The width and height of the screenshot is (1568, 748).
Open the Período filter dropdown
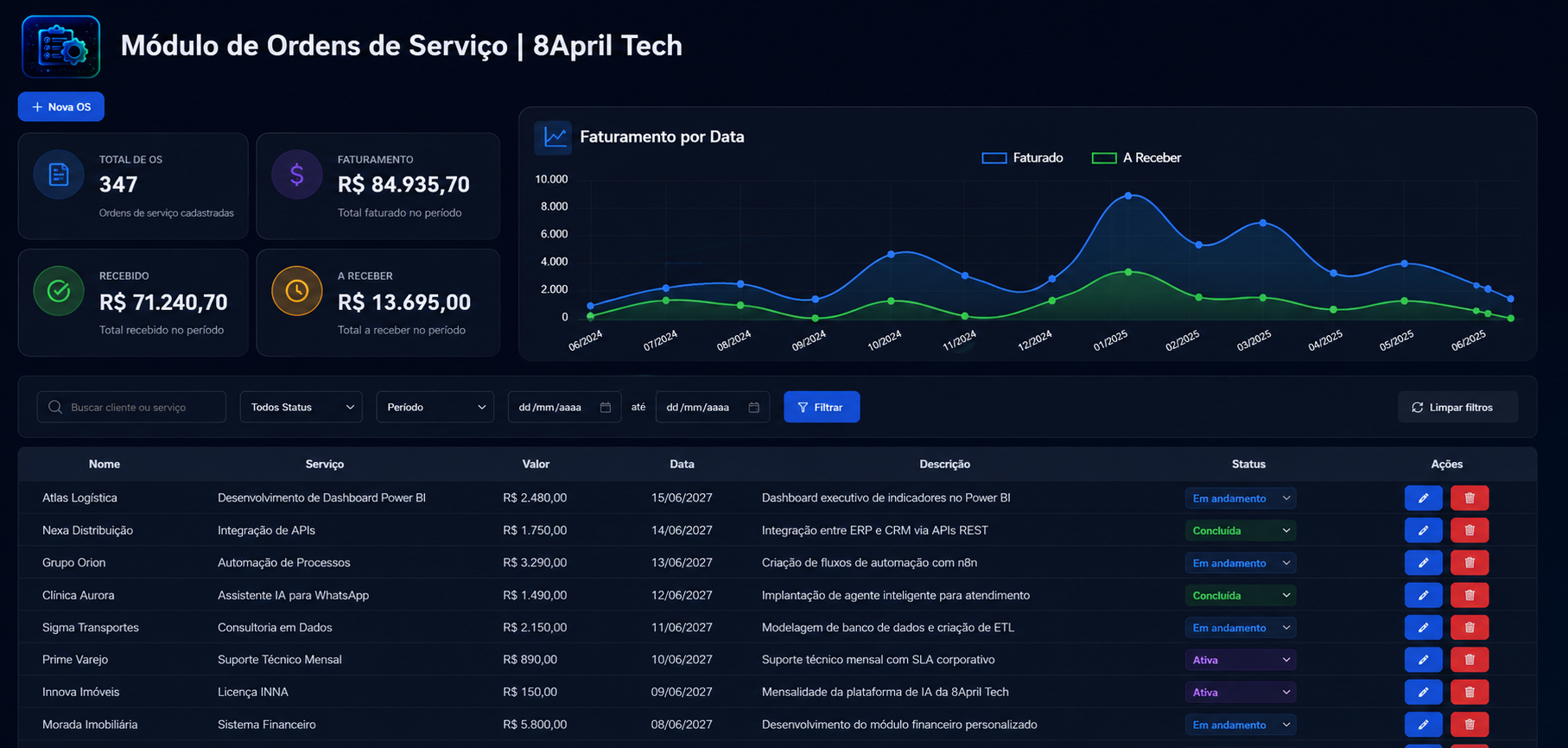[435, 407]
